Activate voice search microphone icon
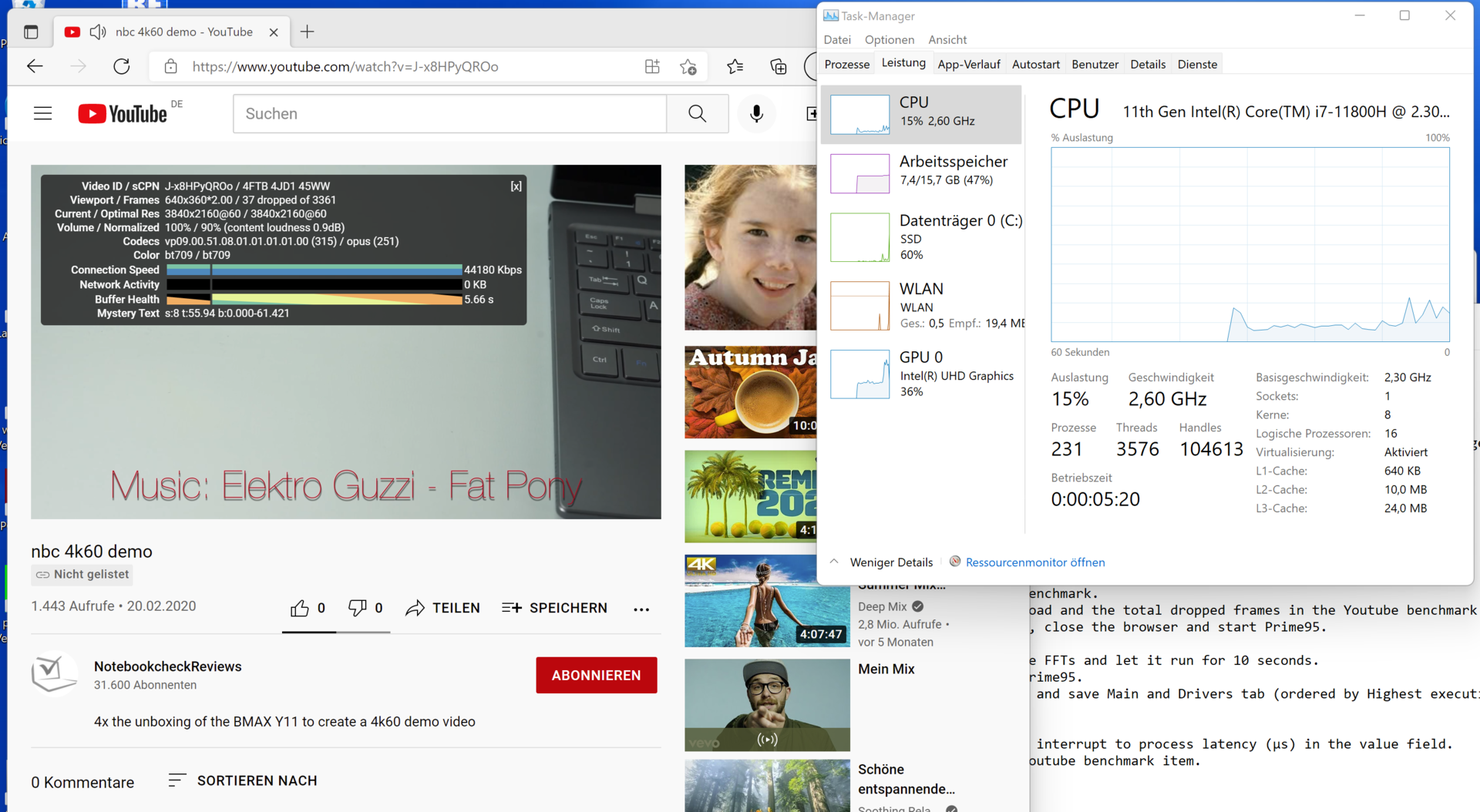 (x=756, y=114)
